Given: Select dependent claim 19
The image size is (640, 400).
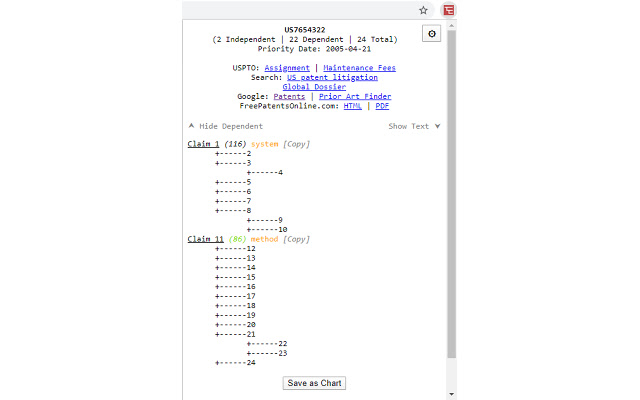Looking at the screenshot, I should click(251, 315).
